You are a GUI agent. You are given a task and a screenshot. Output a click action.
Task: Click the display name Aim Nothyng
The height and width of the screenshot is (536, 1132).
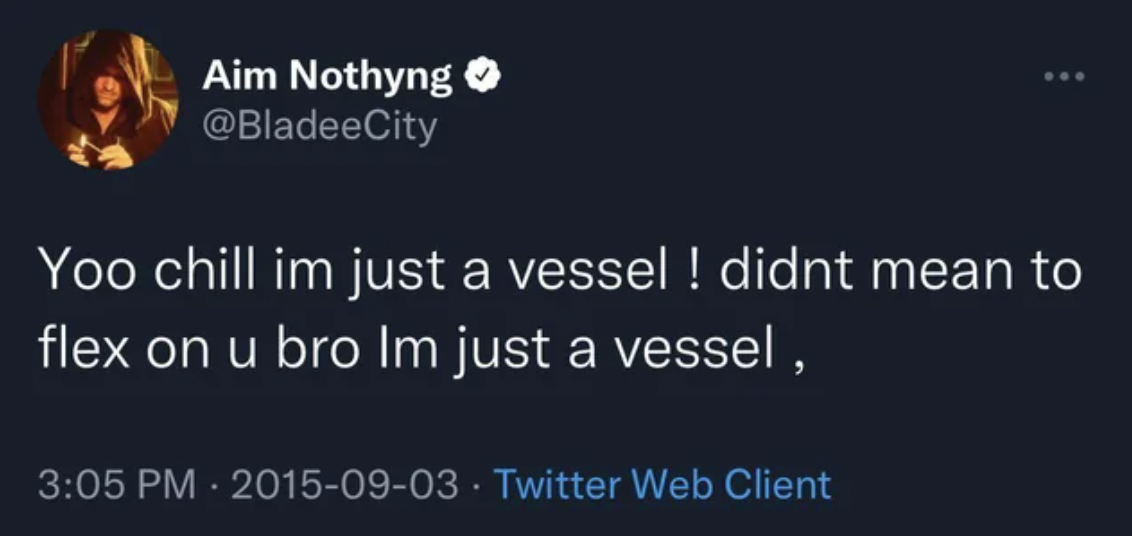tap(327, 76)
